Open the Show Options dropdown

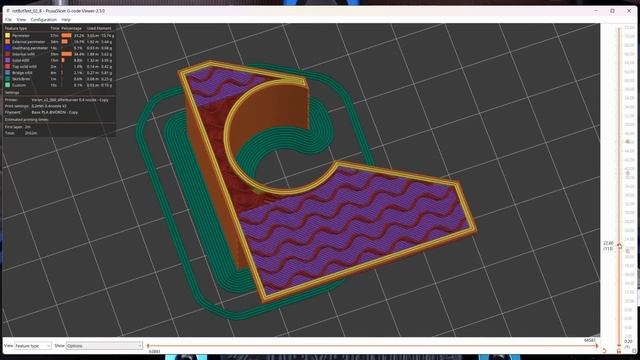pos(104,346)
